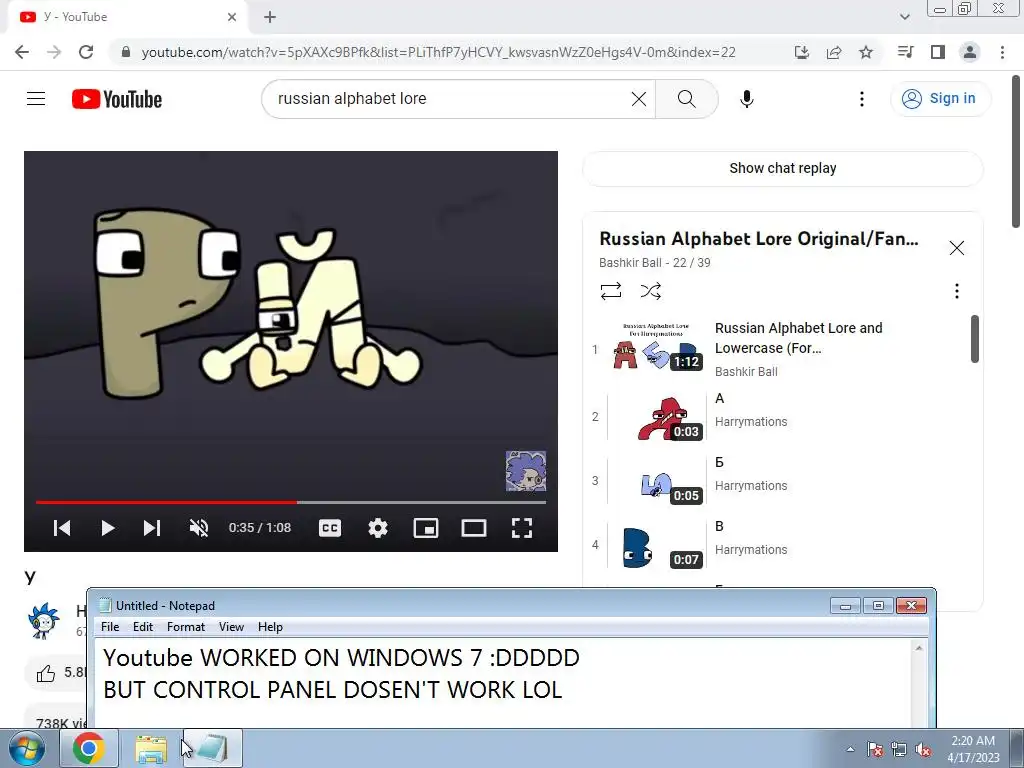The width and height of the screenshot is (1024, 768).
Task: Clear the search query with the X
Action: 639,99
